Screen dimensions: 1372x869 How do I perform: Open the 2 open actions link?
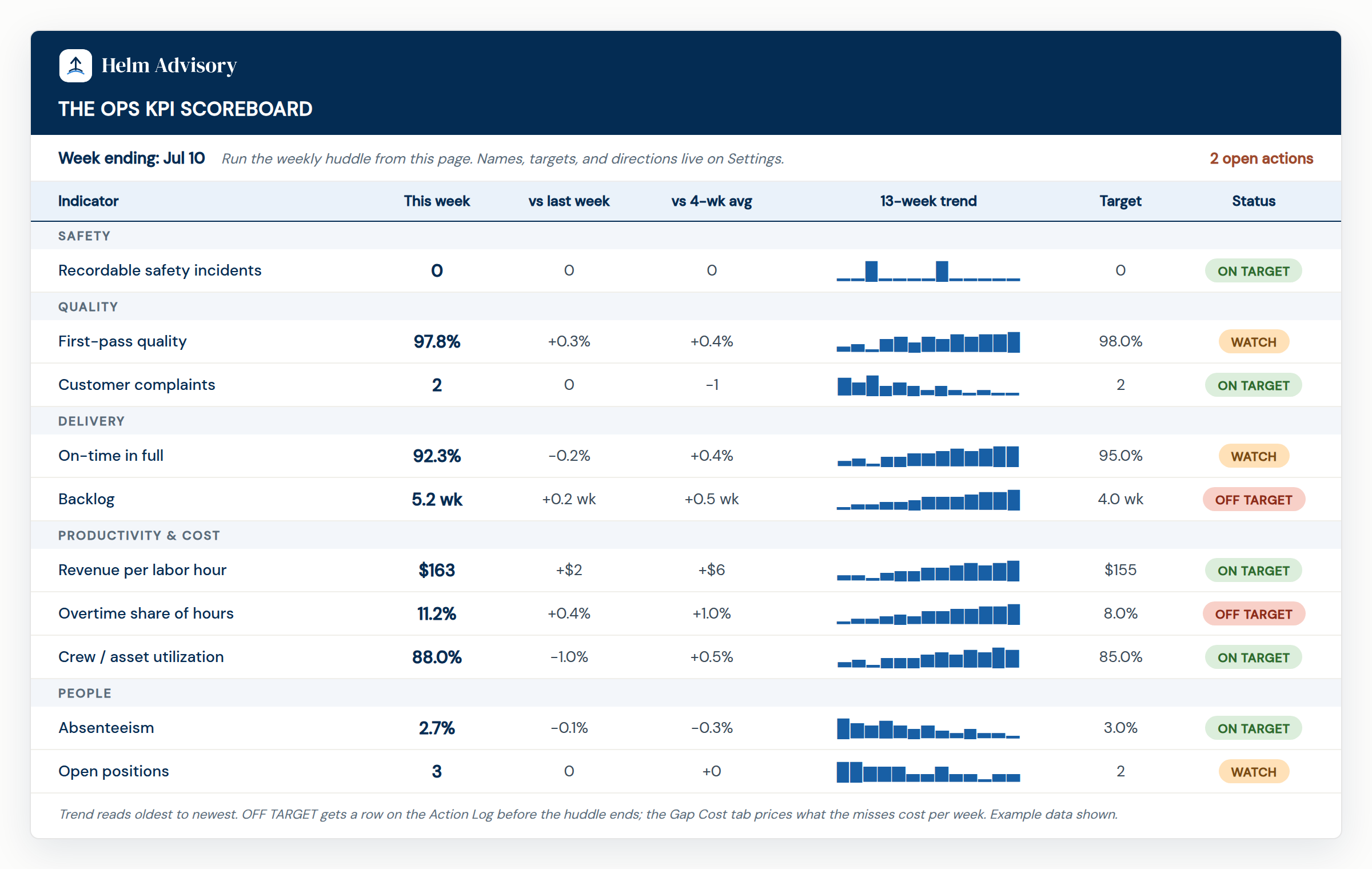point(1261,158)
